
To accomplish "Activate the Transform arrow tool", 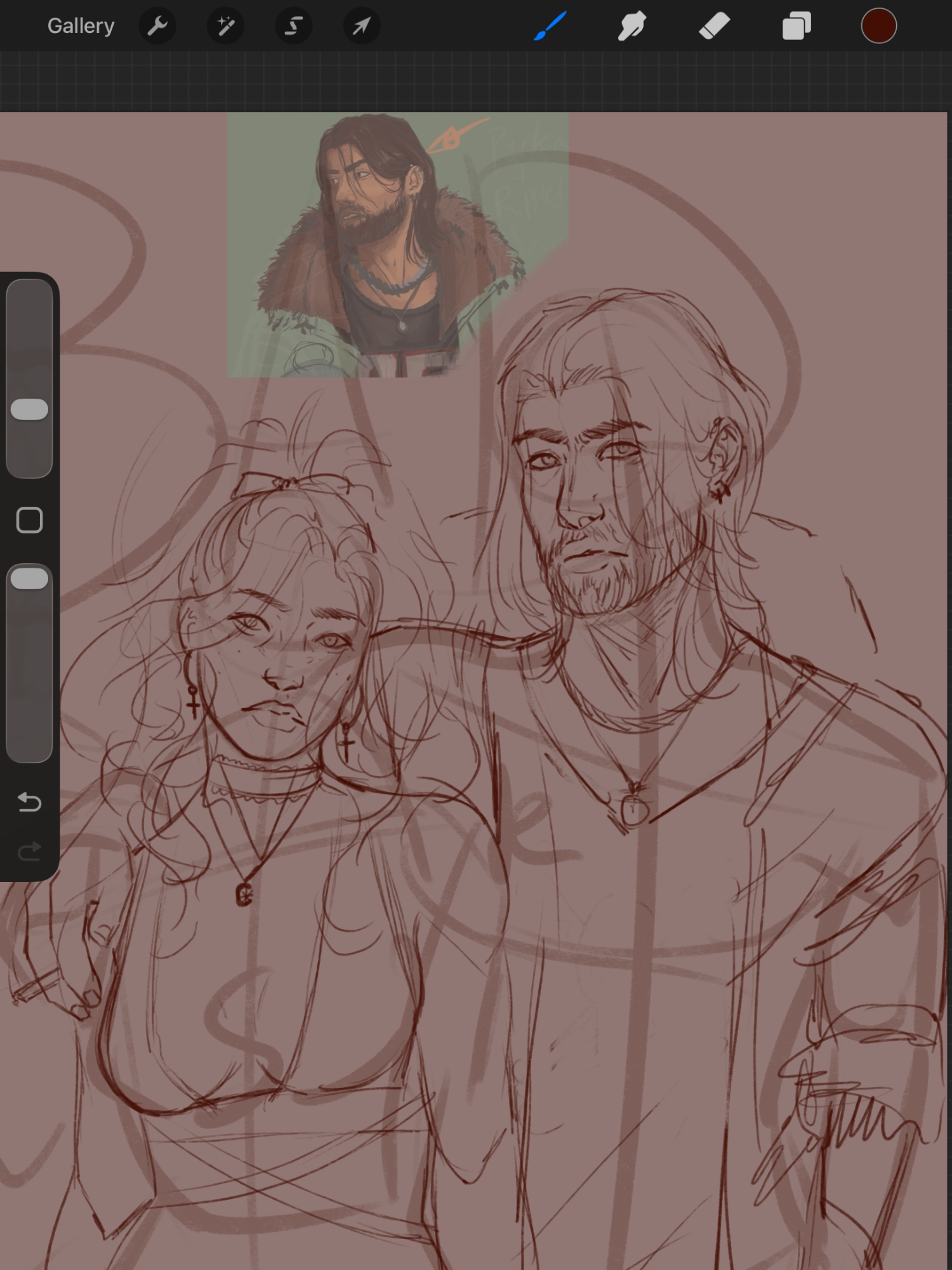I will point(361,26).
